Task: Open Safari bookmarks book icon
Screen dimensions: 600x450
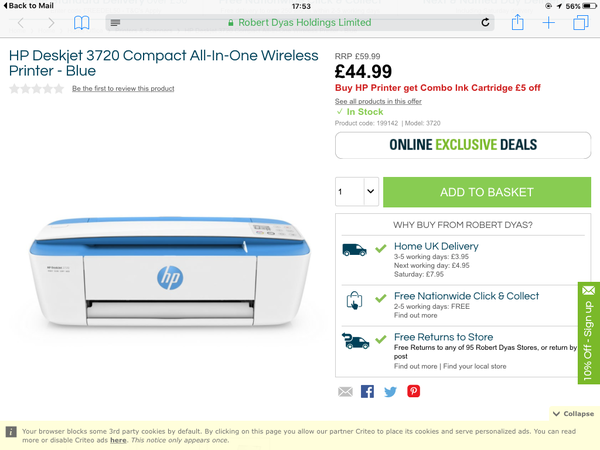Action: 82,23
